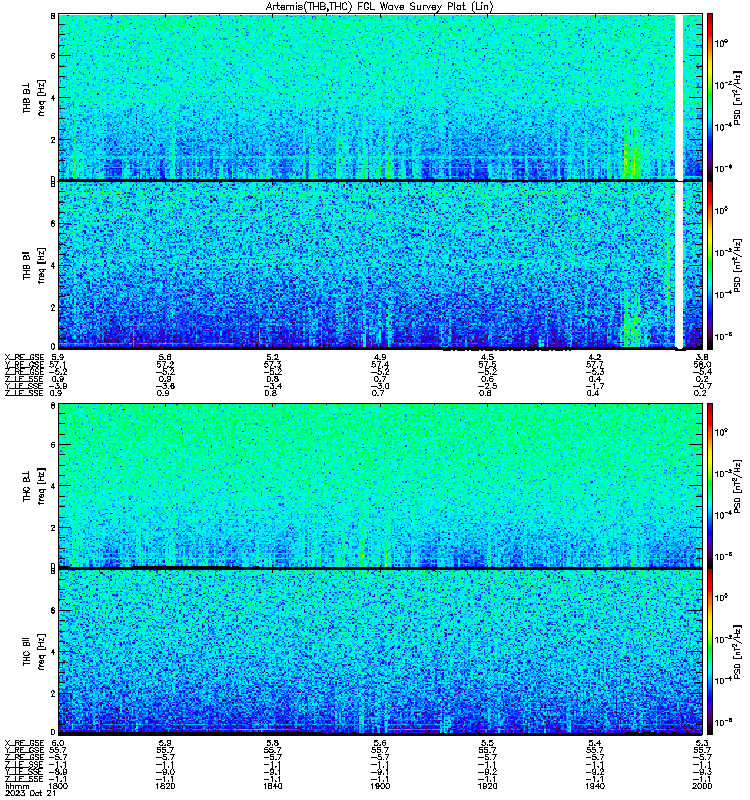The image size is (750, 800).
Task: Click the '2023 Oct 21' date label
Action: (31, 793)
